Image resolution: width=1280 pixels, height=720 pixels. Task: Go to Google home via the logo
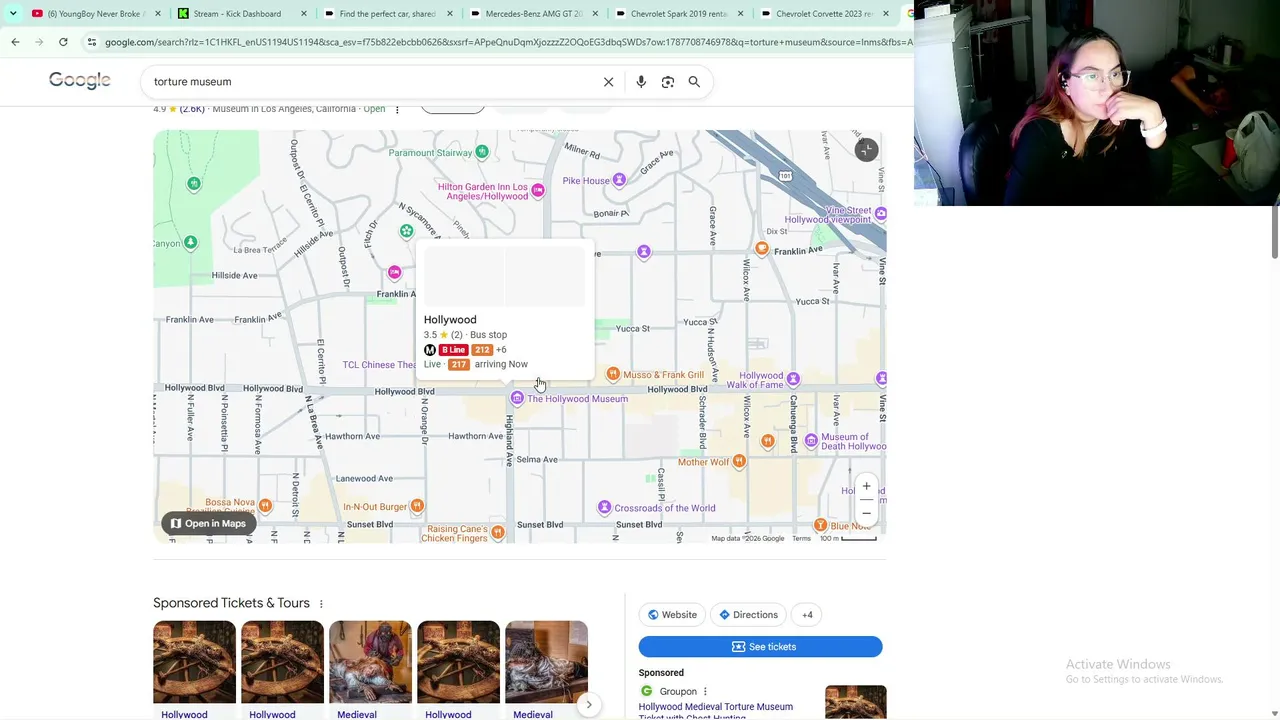(x=80, y=81)
